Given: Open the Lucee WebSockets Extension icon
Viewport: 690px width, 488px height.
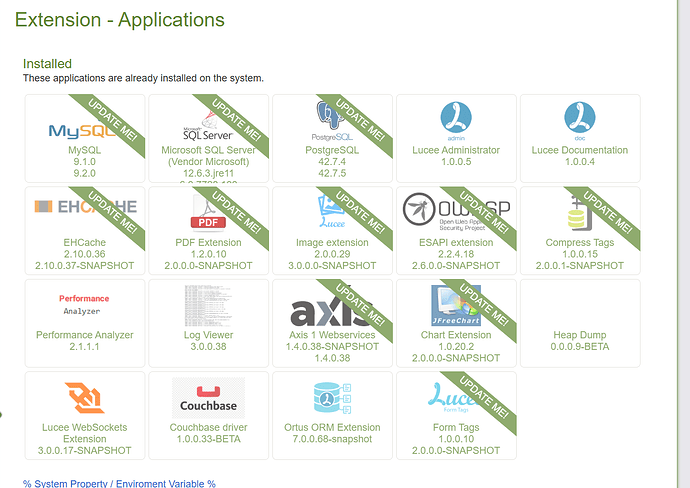Looking at the screenshot, I should click(84, 397).
